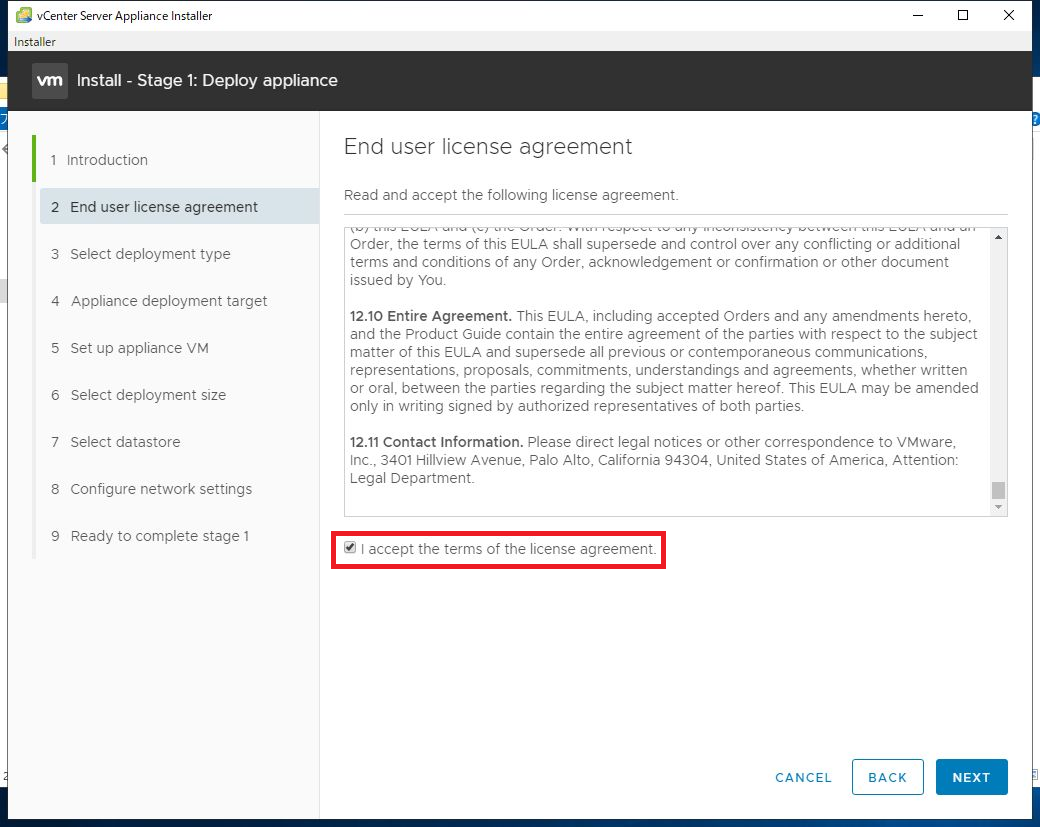Uncheck the accept license terms checkbox
The width and height of the screenshot is (1040, 827).
pyautogui.click(x=350, y=548)
